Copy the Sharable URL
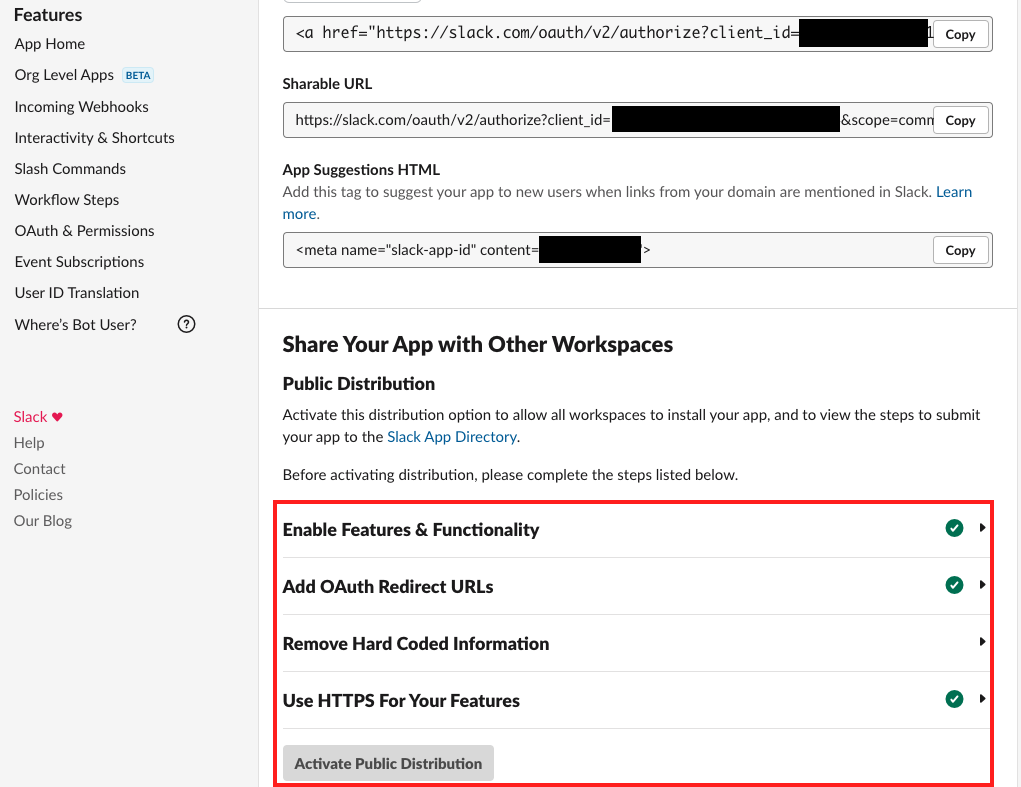Screen dimensions: 1021x787 [x=960, y=120]
